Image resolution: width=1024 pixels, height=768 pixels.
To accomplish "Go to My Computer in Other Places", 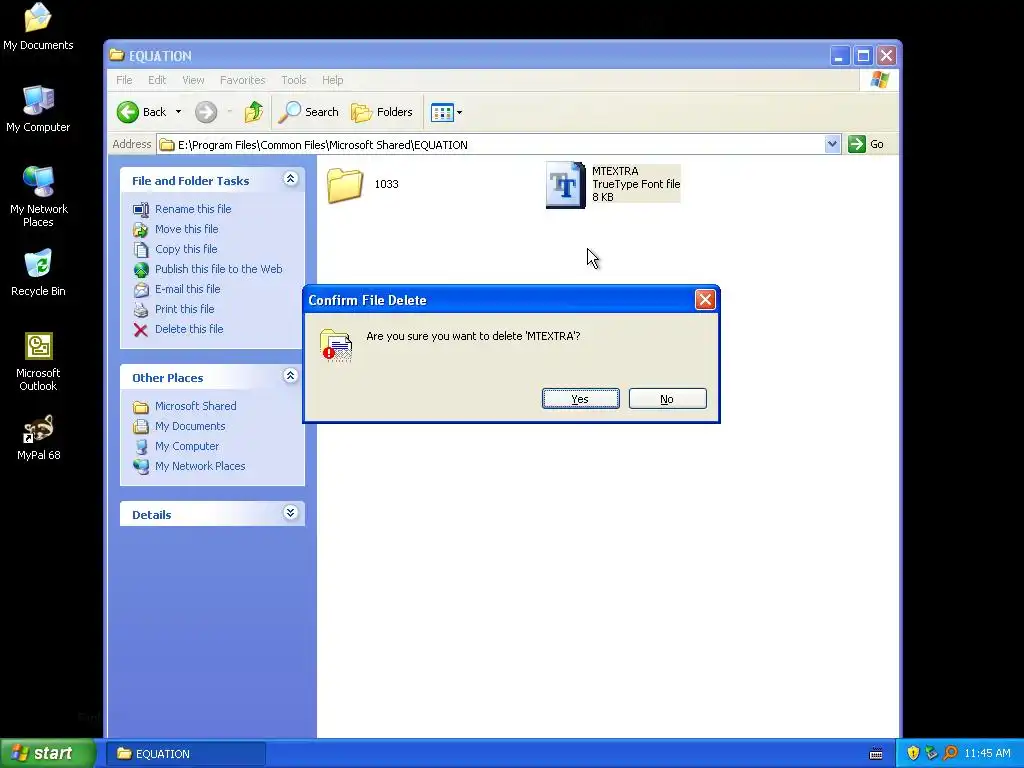I will [x=187, y=446].
